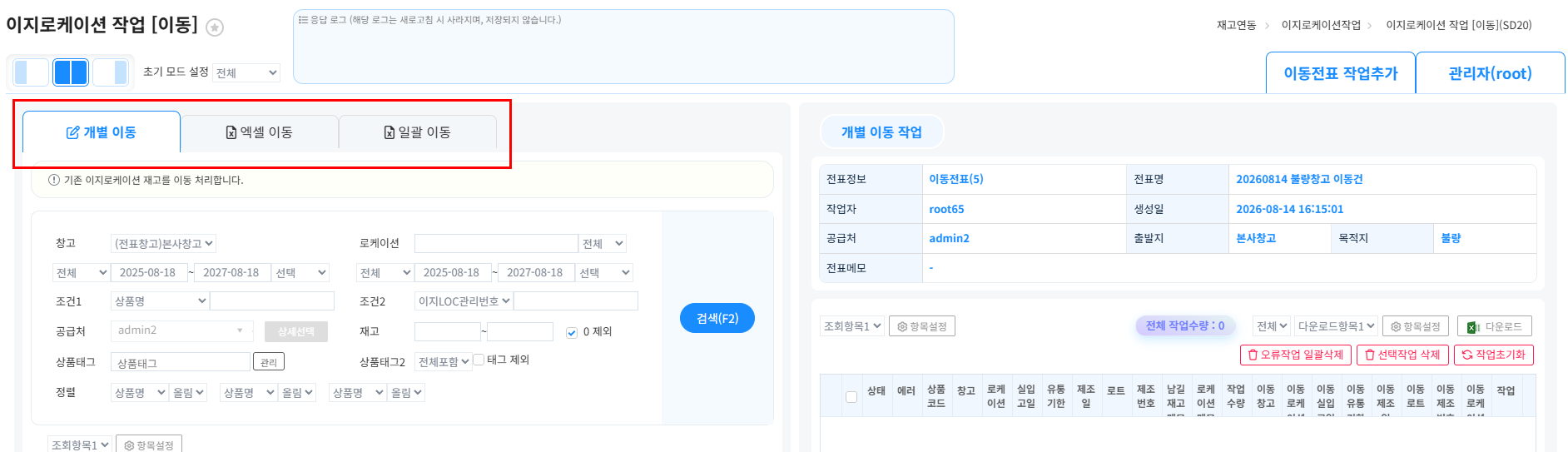The image size is (1568, 452).
Task: Select right-panel-only layout icon
Action: pyautogui.click(x=111, y=72)
